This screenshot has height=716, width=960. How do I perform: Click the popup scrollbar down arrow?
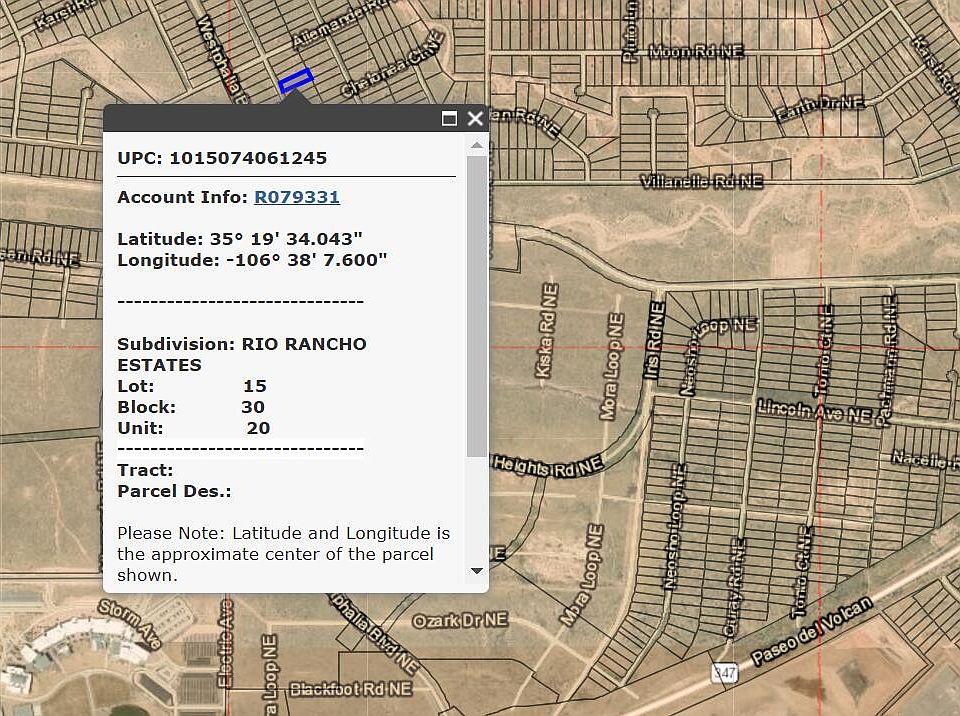(476, 570)
